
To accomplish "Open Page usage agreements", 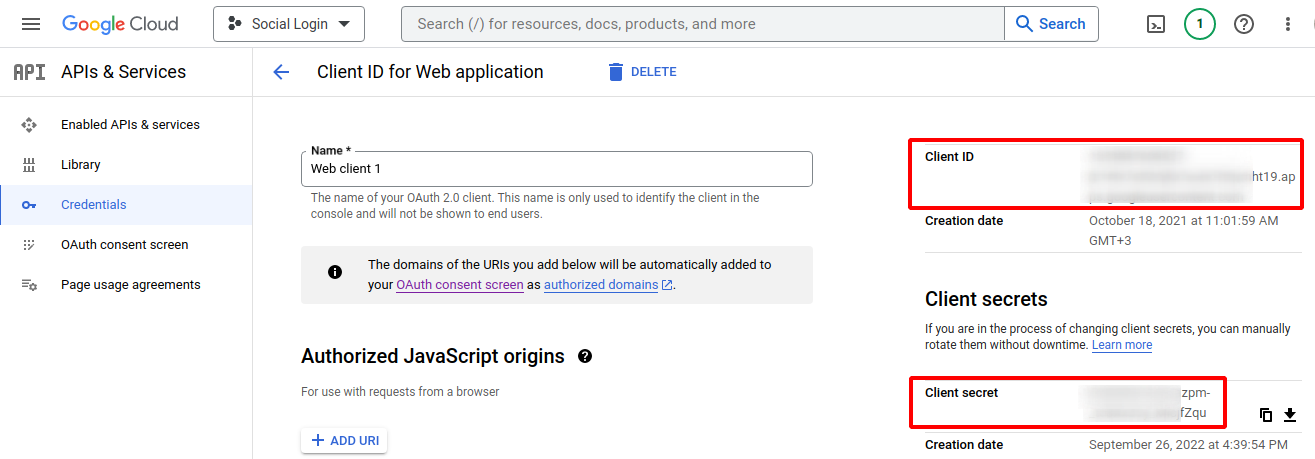I will [126, 285].
